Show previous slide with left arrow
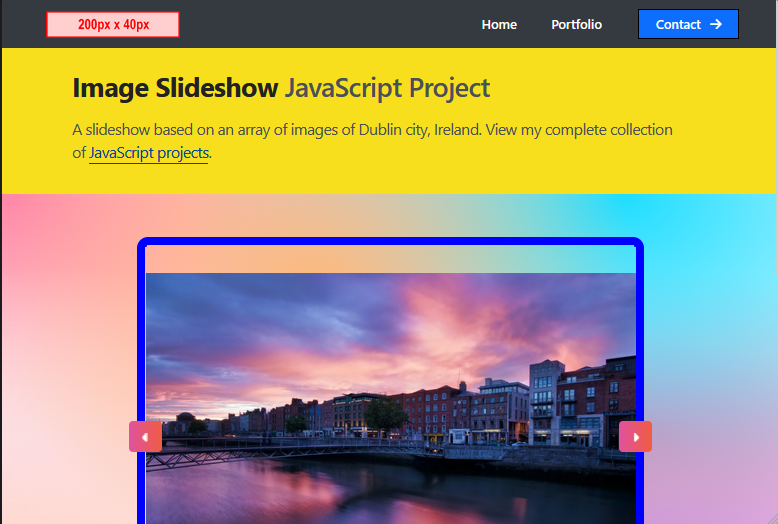778x524 pixels. click(145, 437)
